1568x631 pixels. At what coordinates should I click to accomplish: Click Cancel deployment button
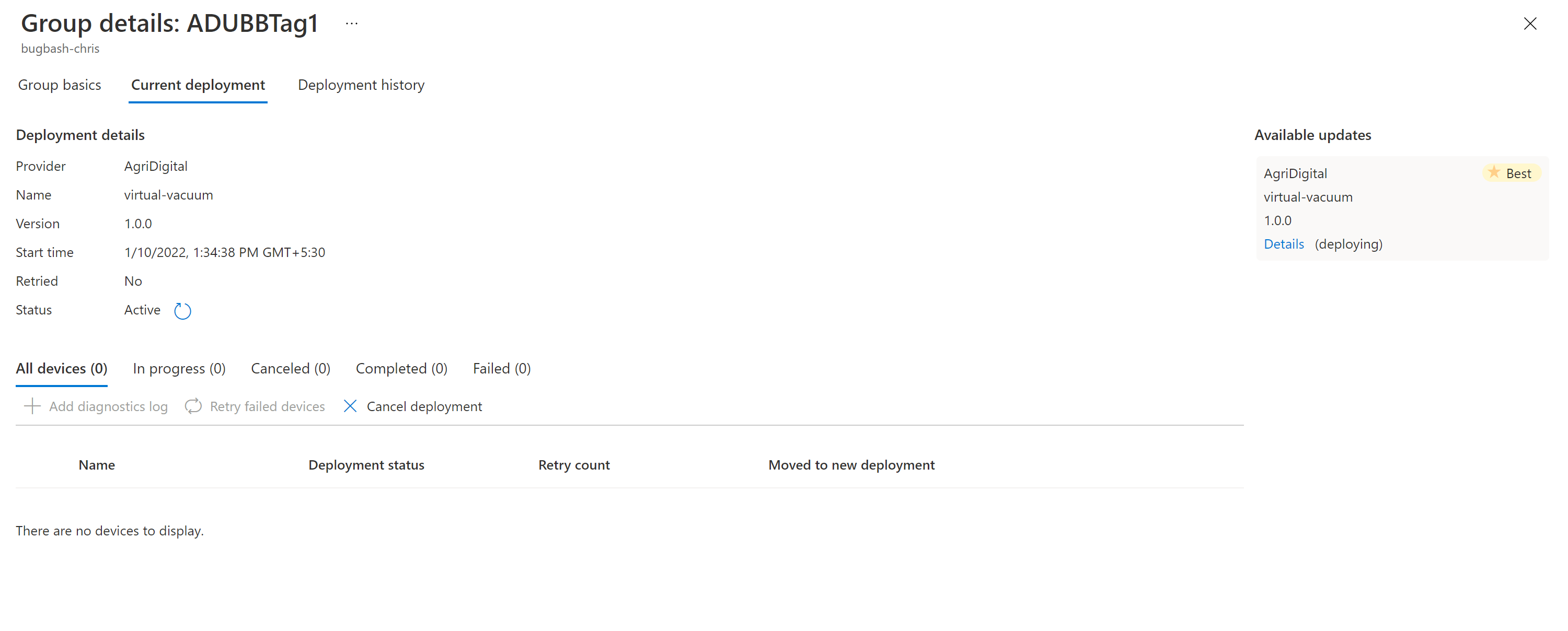pos(424,406)
